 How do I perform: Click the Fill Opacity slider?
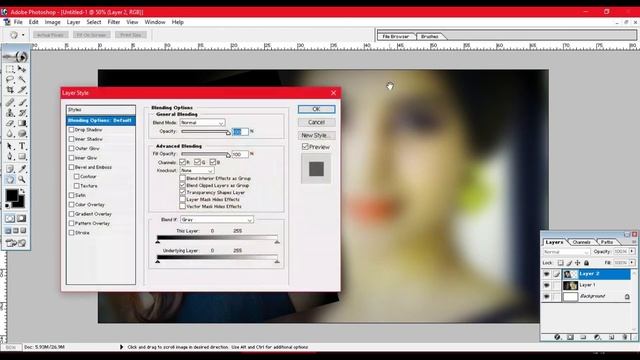pos(205,154)
